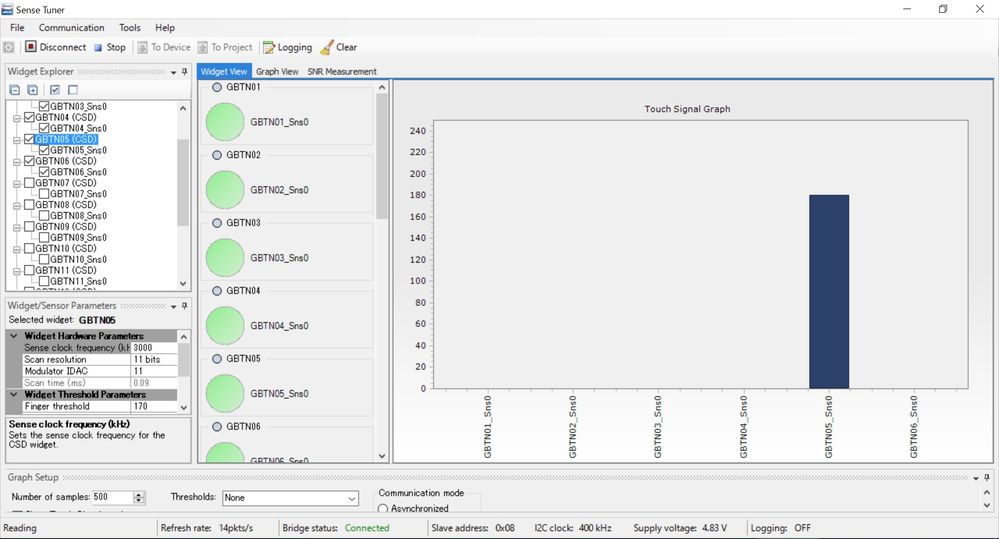
Task: Select all widgets via check-all icon
Action: coord(55,90)
